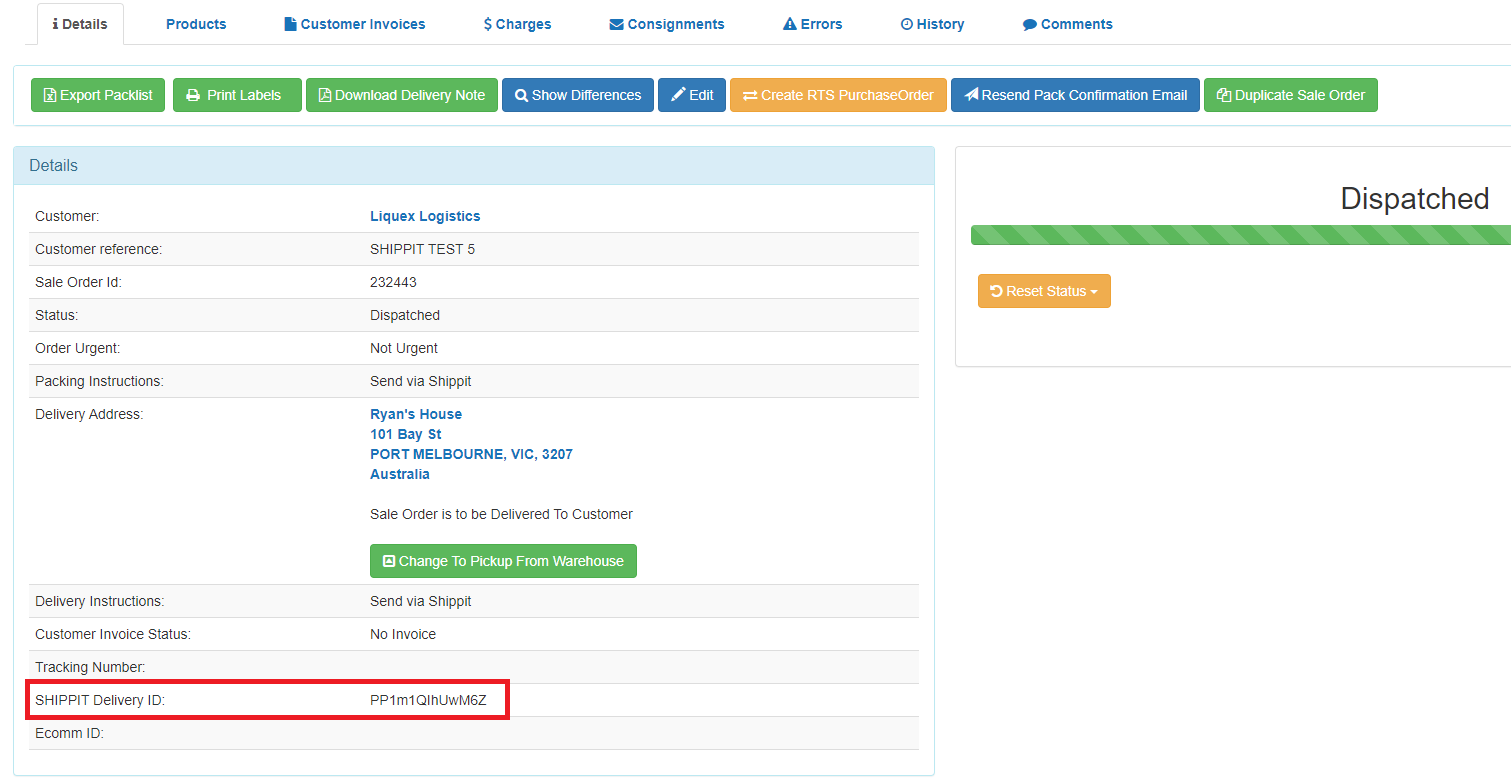Click the customer reference SHIPPIT TEST 5
Screen dimensions: 1511x780
422,249
